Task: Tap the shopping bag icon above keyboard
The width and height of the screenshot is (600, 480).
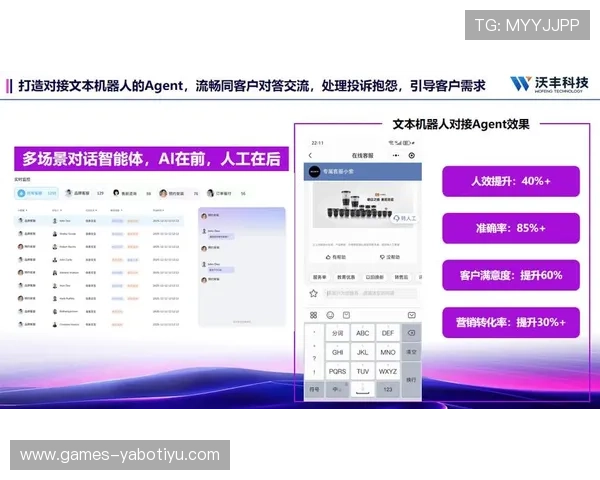Action: 346,315
